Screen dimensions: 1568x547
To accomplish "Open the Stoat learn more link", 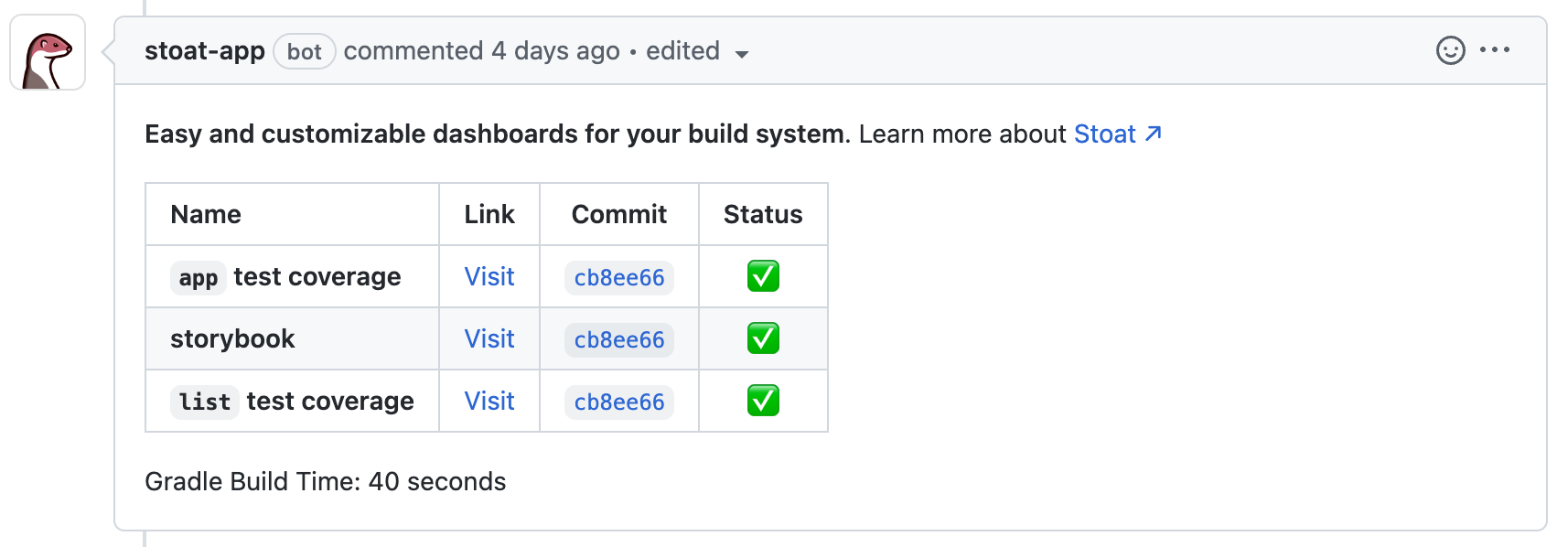I will (x=1104, y=134).
